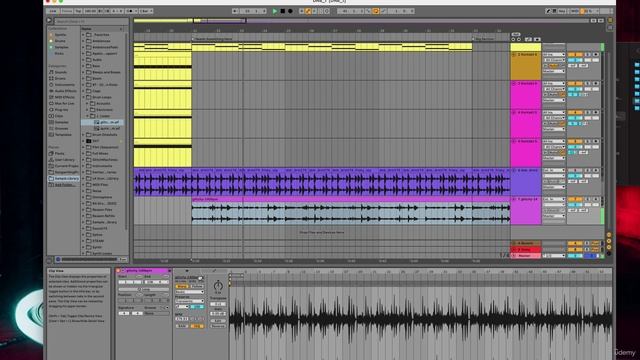Fold the 2 Kontakt 5 track
The width and height of the screenshot is (640, 360).
pos(514,54)
